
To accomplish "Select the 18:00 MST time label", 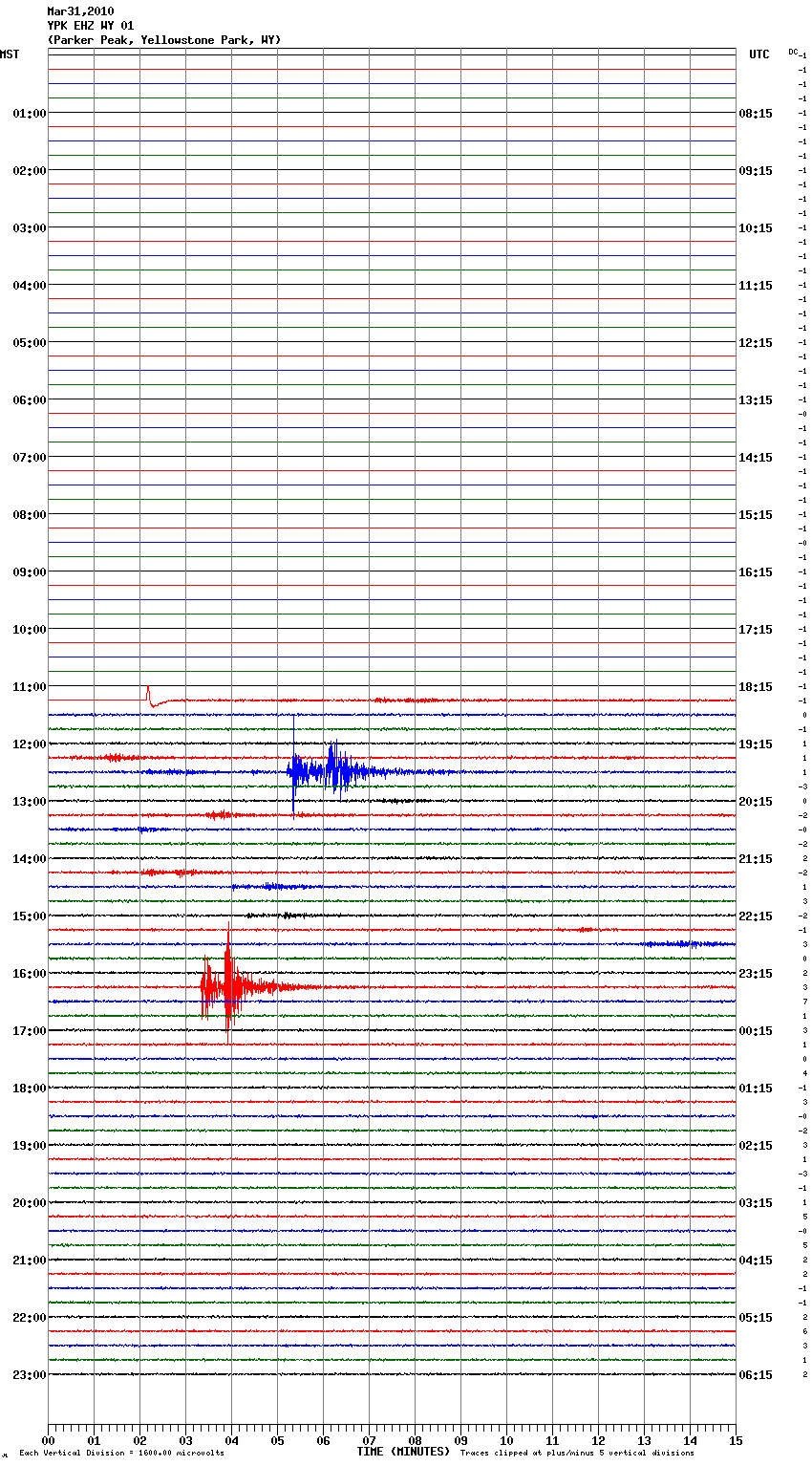I will click(x=30, y=1089).
